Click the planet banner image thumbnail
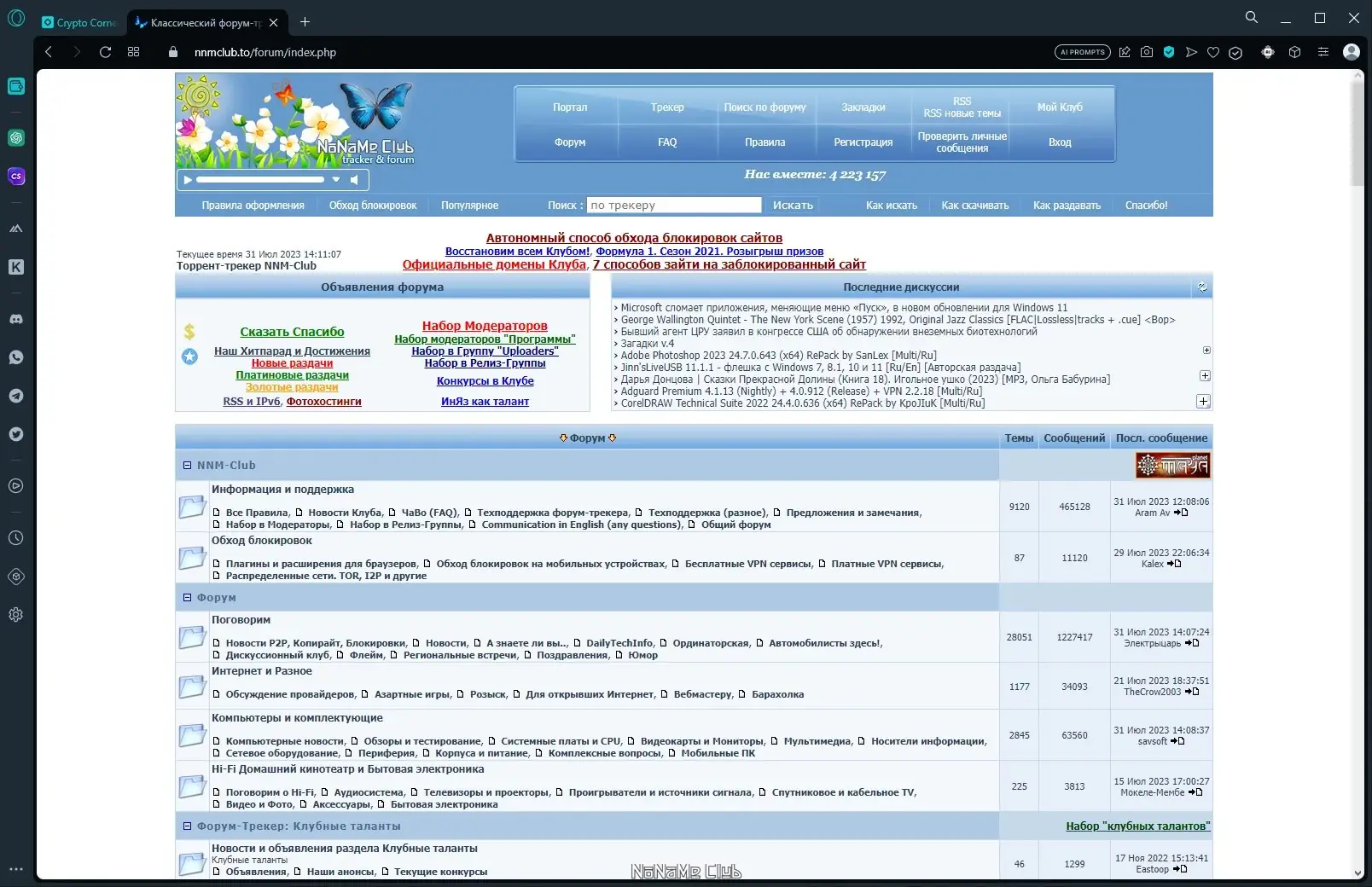The height and width of the screenshot is (887, 1372). tap(1172, 465)
